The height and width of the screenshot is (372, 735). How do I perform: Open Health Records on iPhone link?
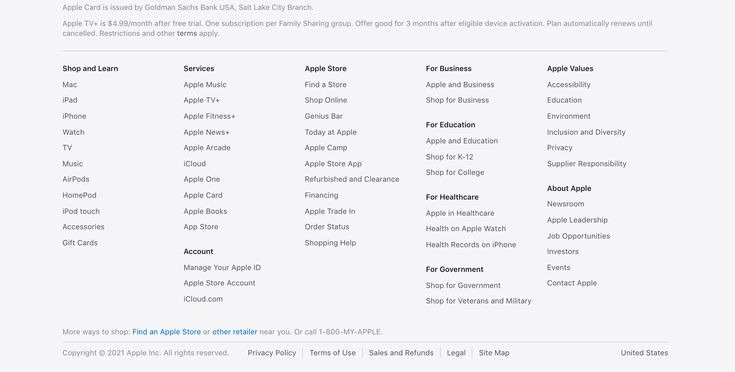tap(471, 245)
